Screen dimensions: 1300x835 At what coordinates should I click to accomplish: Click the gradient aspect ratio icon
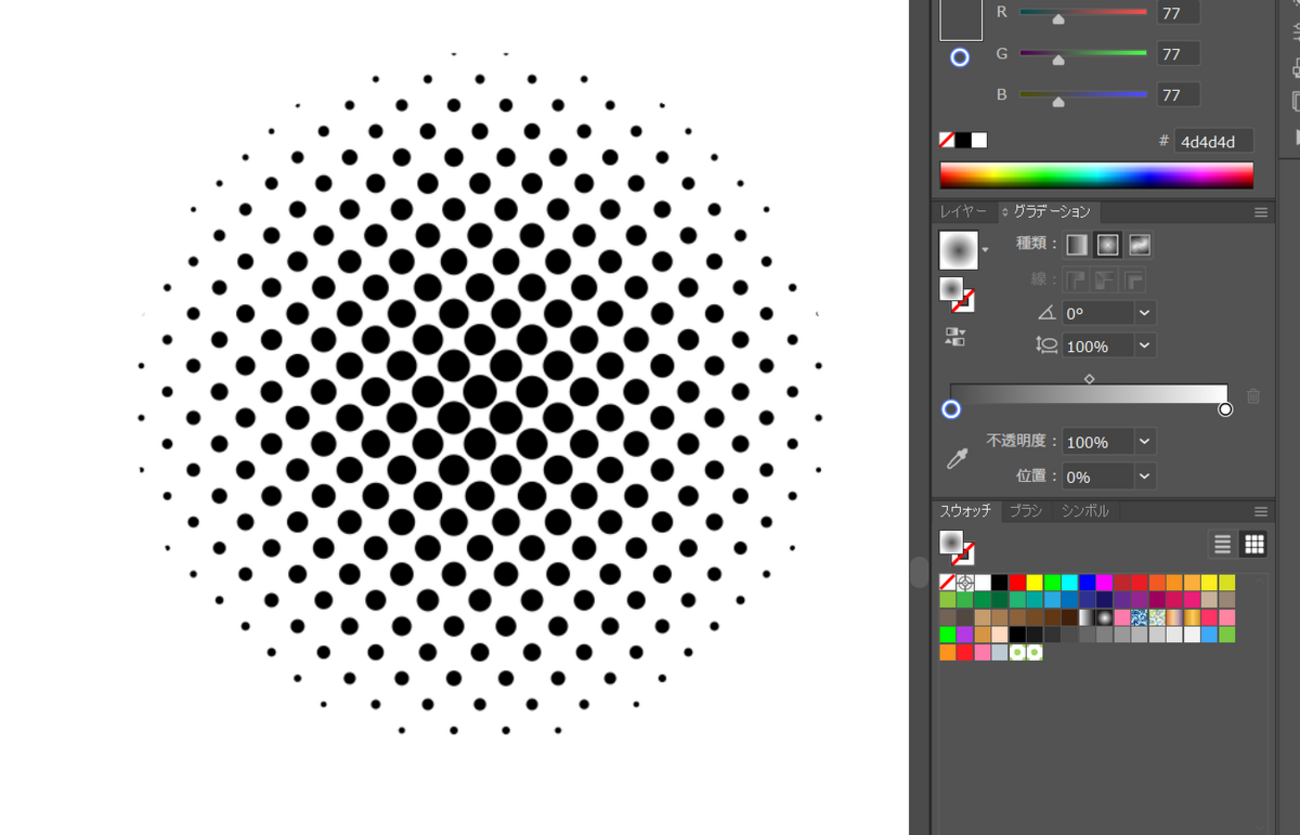click(x=1046, y=345)
